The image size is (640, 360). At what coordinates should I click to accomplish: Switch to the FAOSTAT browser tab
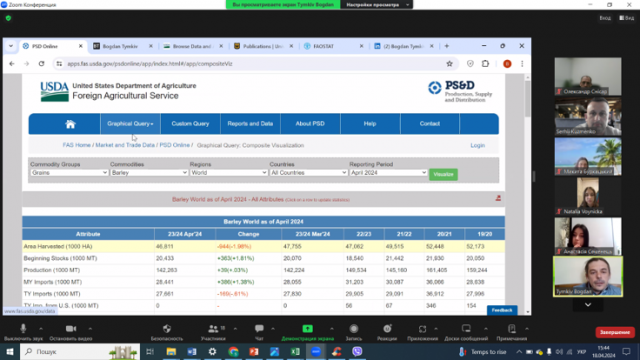click(x=332, y=46)
